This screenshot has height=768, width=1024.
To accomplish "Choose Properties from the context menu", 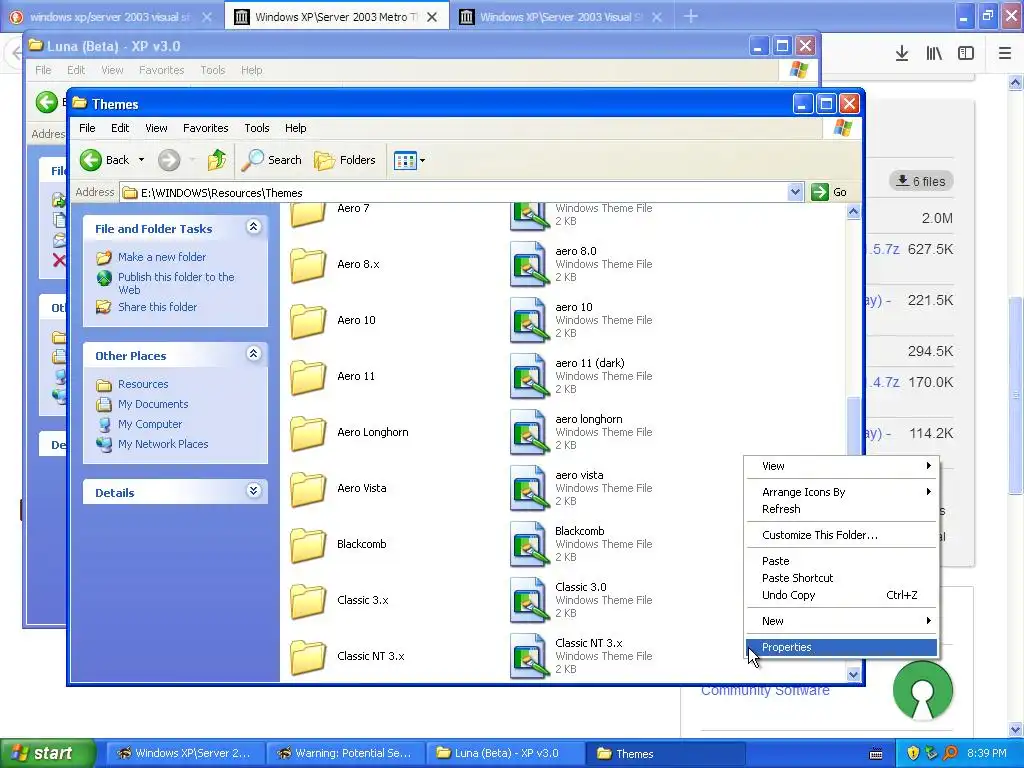I will click(x=841, y=647).
